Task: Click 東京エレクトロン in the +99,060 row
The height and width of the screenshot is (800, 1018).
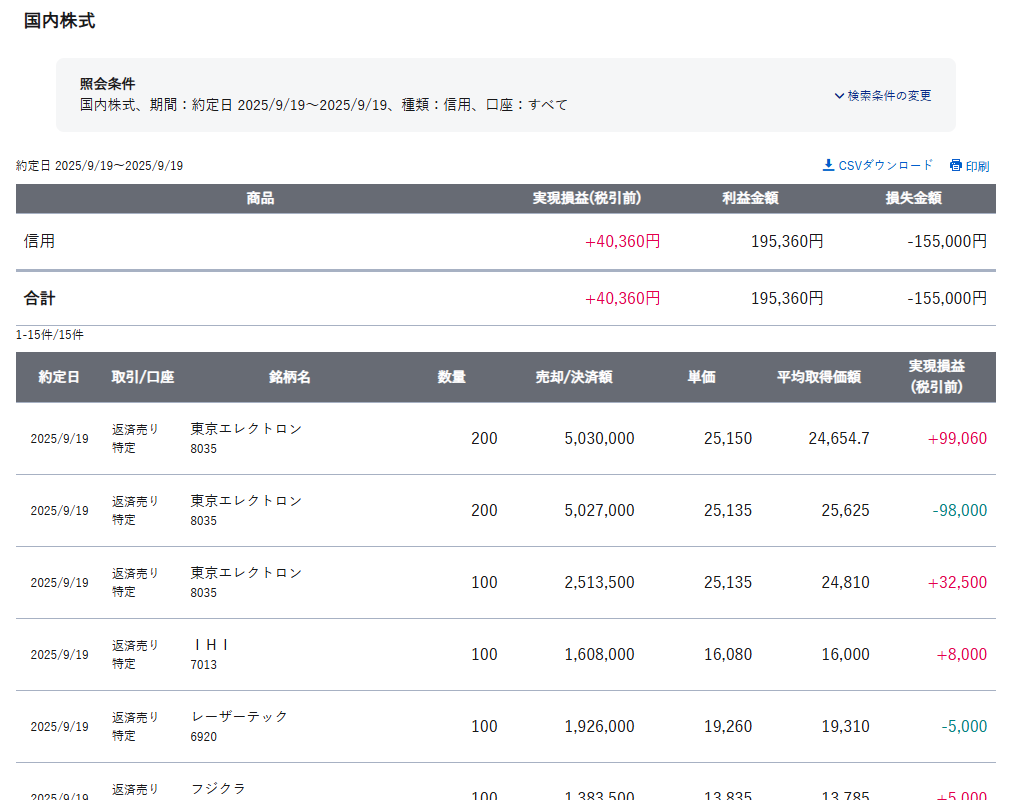Action: [x=246, y=429]
